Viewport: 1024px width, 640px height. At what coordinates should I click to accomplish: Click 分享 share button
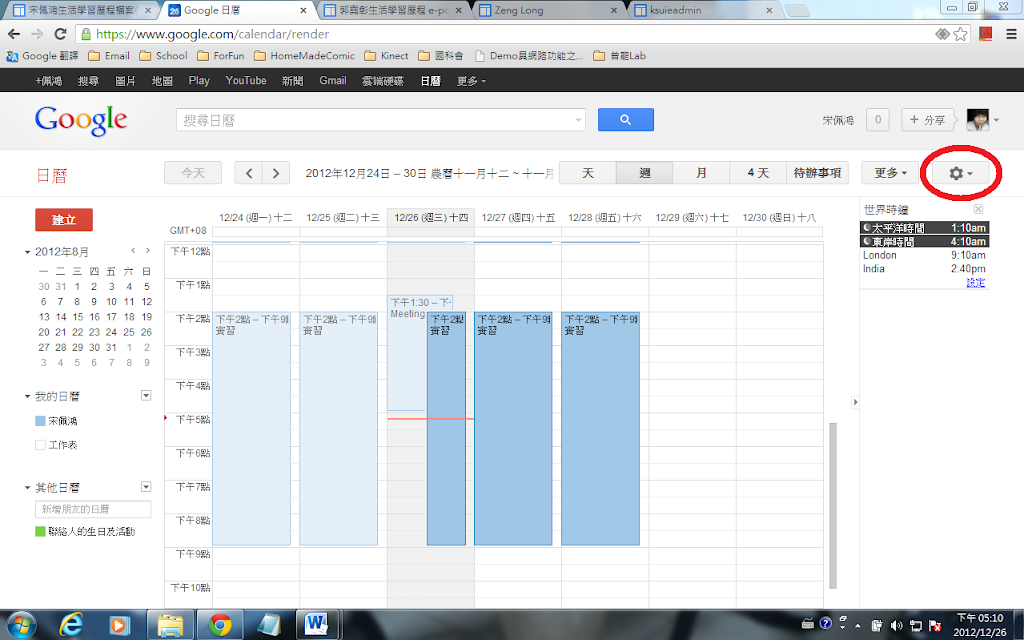pyautogui.click(x=927, y=120)
